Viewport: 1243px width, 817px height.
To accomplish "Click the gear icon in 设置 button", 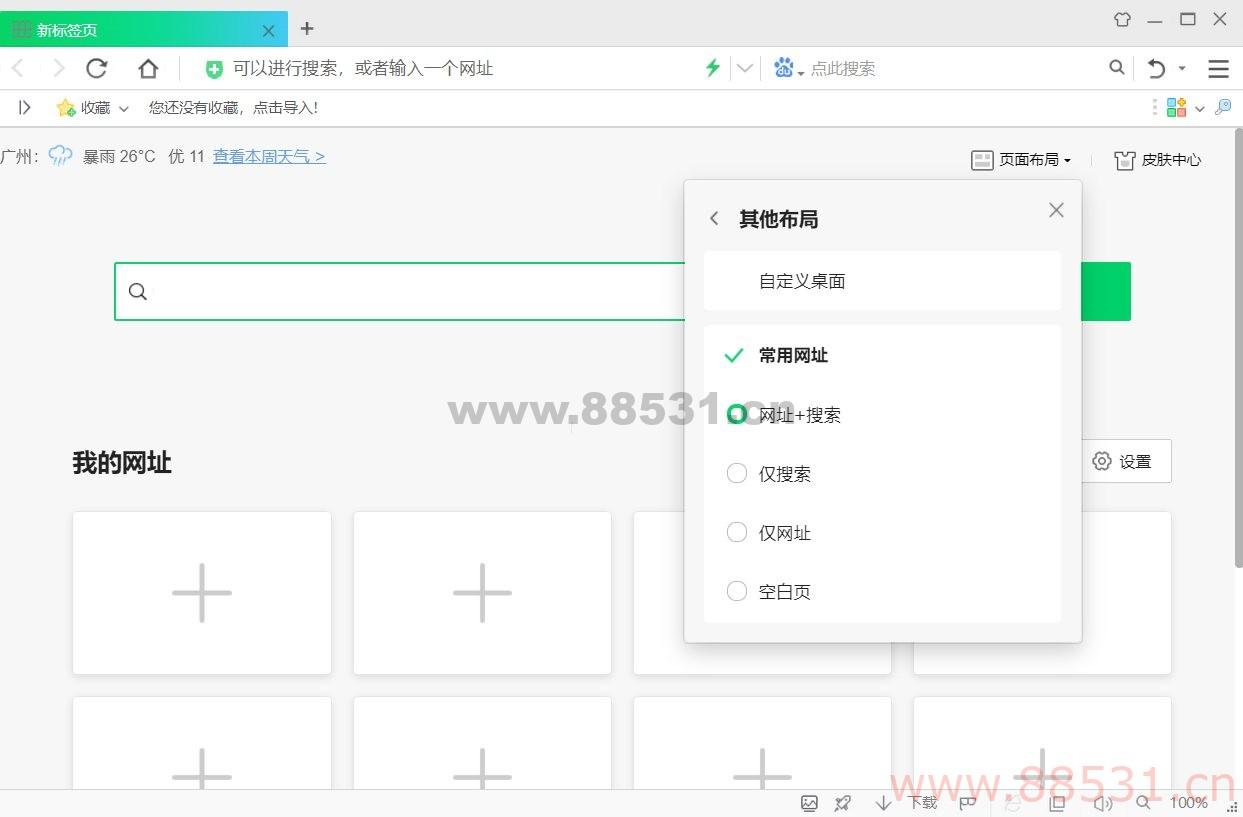I will click(x=1102, y=461).
